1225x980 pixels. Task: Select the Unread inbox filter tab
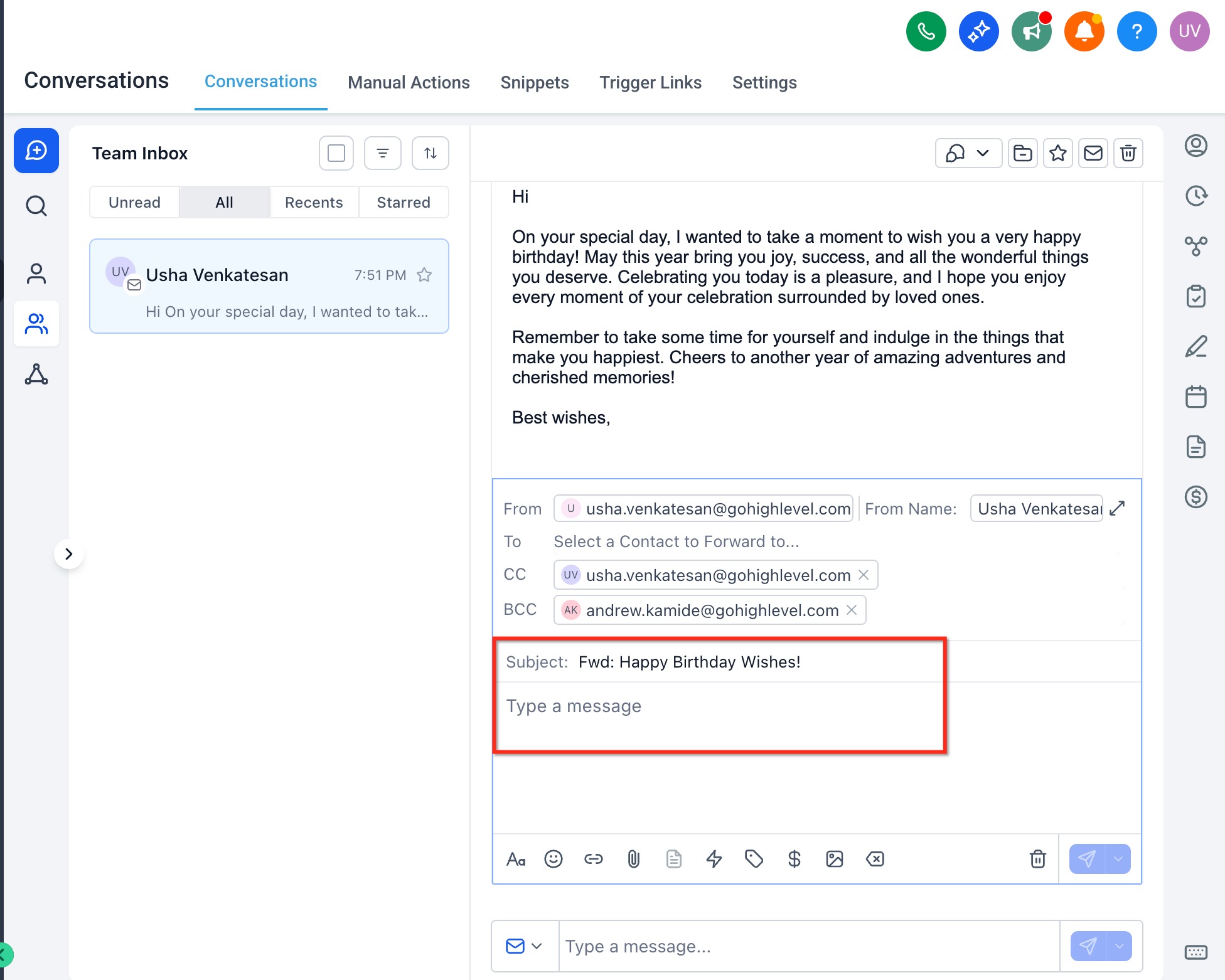[x=134, y=202]
